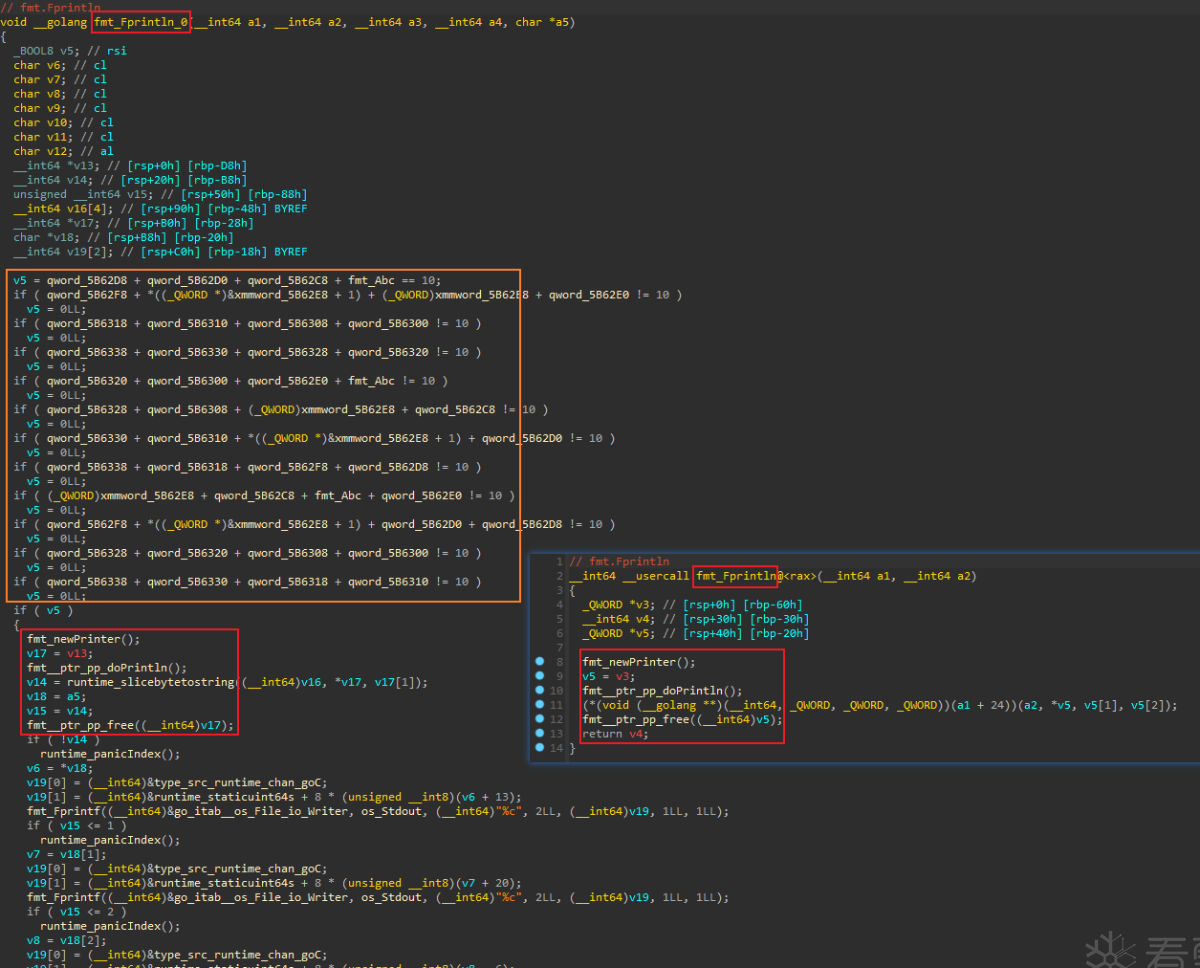Open fmt__ptr_pp_doPrintln() in main window
The image size is (1200, 968).
107,668
